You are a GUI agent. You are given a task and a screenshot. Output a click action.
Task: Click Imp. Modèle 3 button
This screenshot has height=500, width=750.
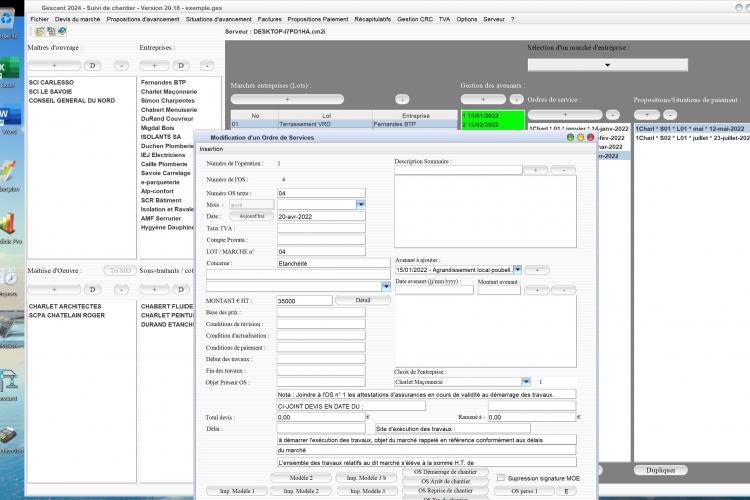367,491
